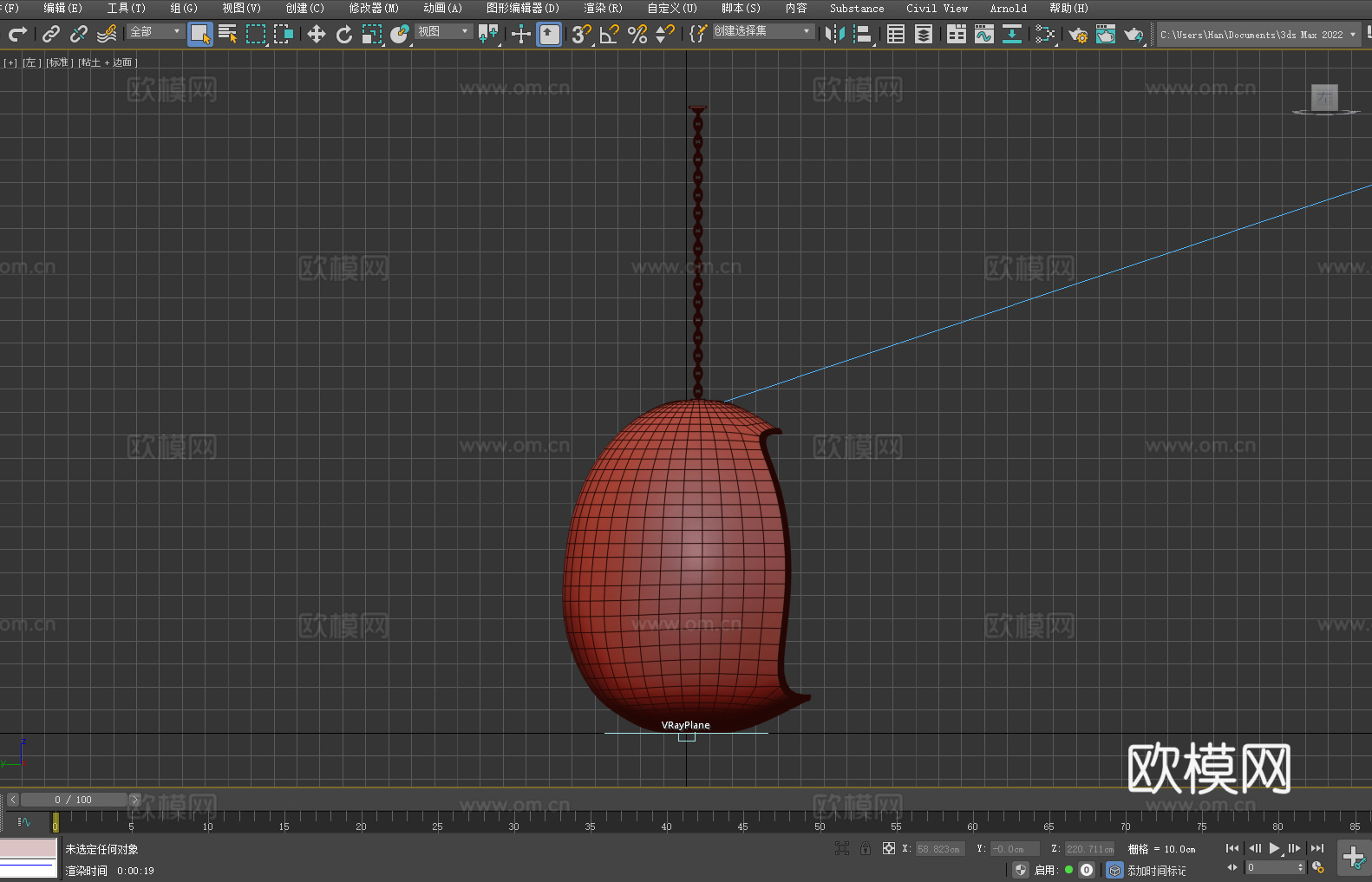
Task: Open the 工具(T) menu
Action: pyautogui.click(x=126, y=8)
